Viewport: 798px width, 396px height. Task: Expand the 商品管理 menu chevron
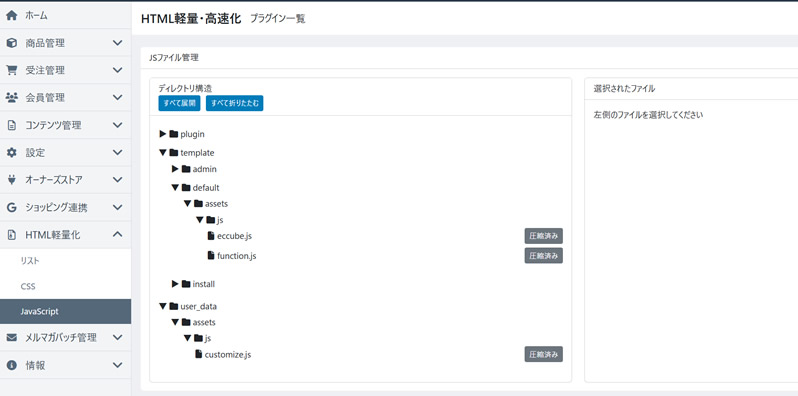pos(118,43)
